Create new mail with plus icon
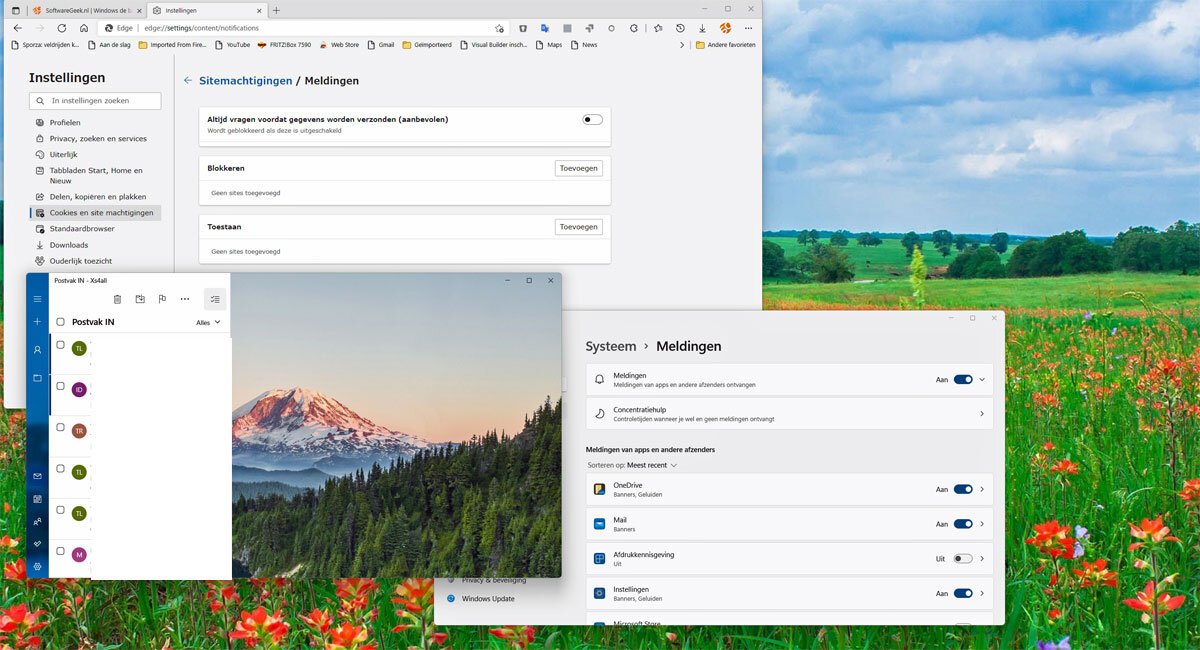1200x650 pixels. 37,322
